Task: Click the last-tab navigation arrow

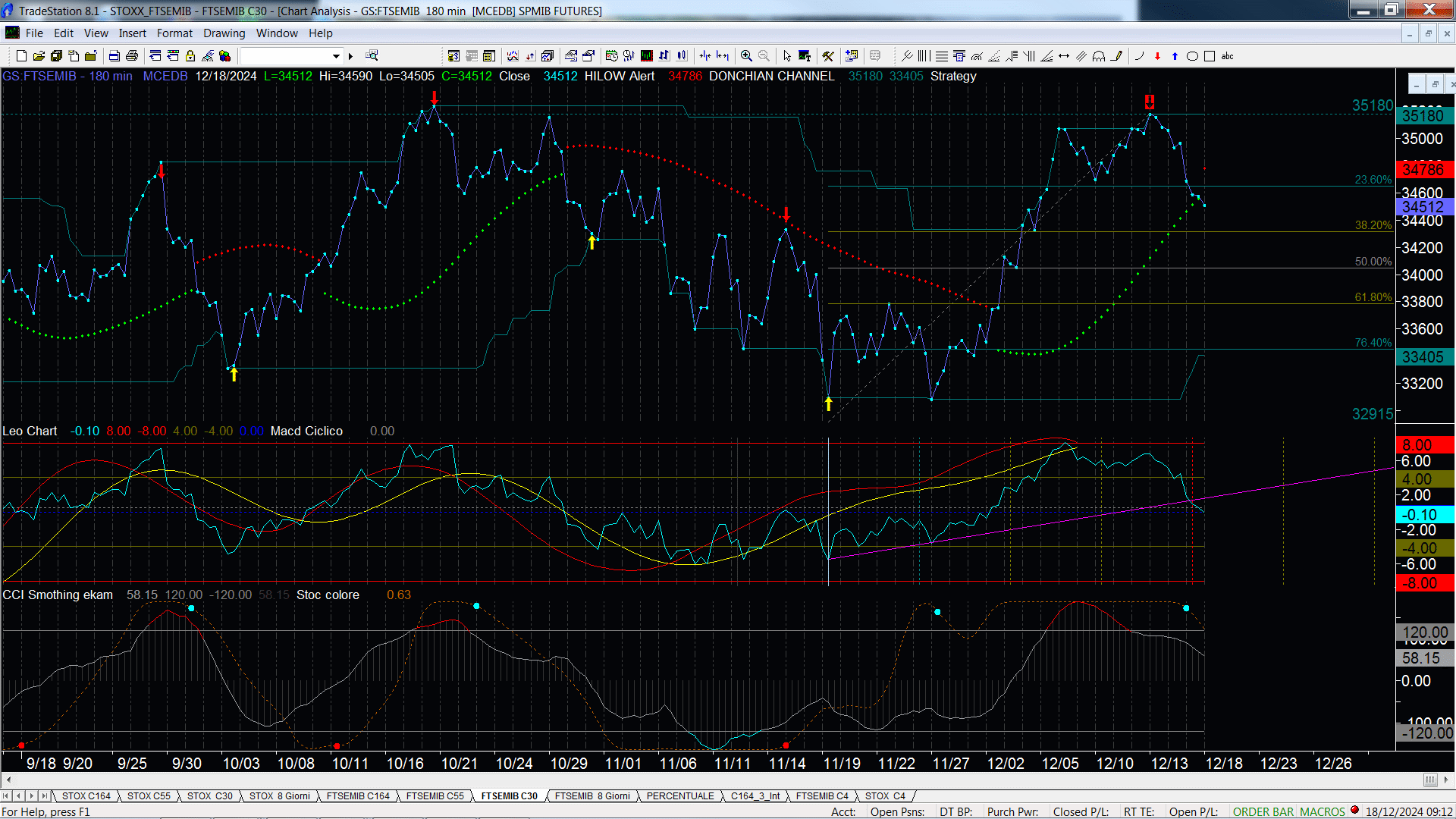Action: (x=44, y=795)
